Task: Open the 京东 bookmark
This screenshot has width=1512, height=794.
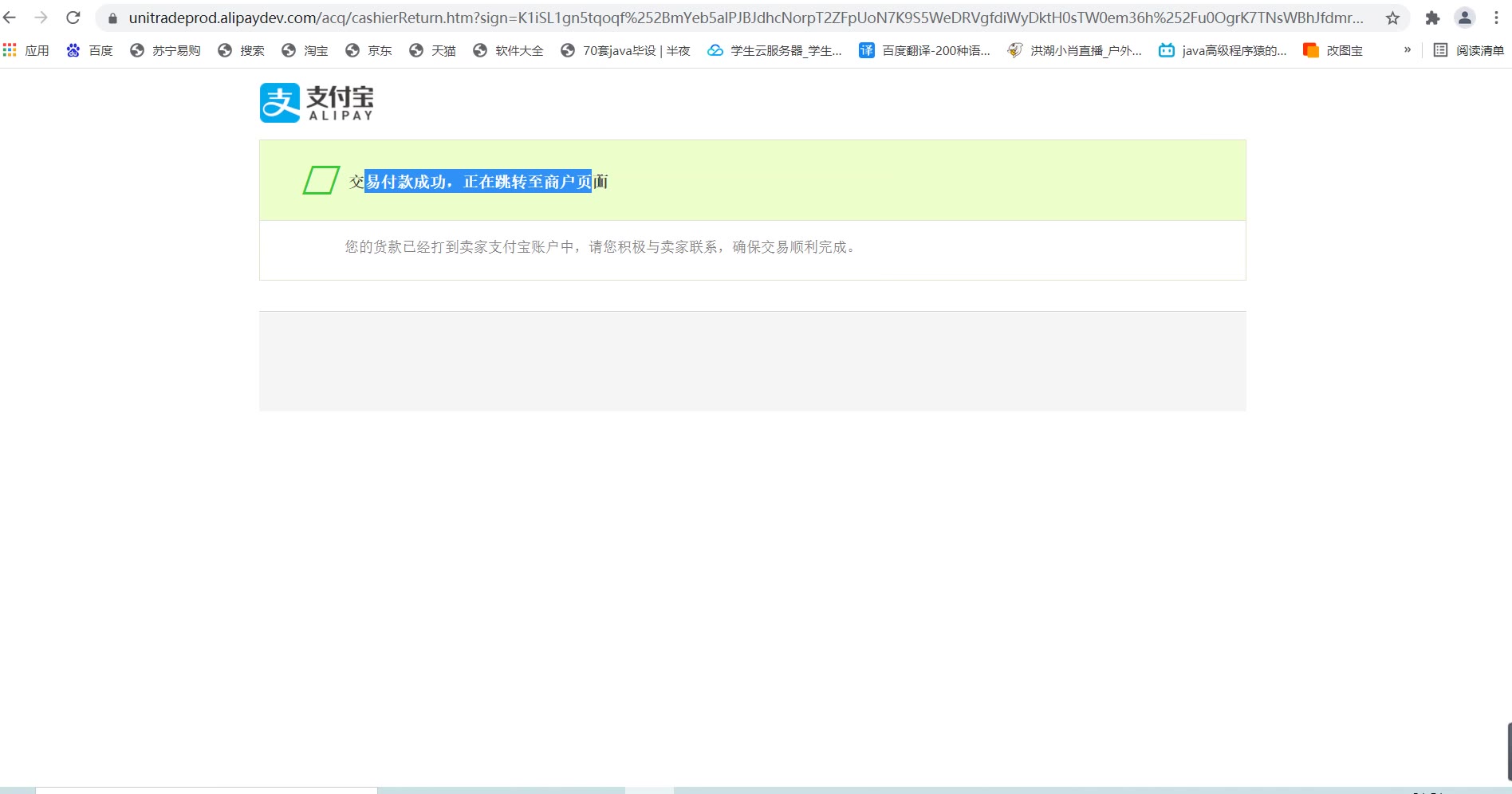Action: click(368, 50)
